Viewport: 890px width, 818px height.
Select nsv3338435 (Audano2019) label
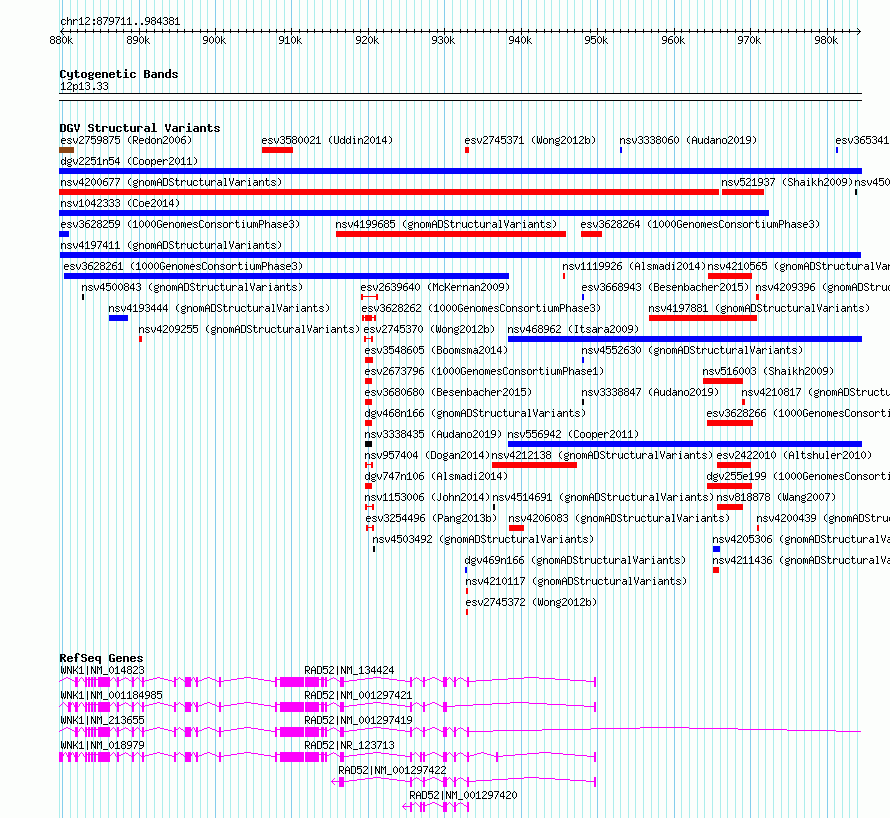point(433,434)
